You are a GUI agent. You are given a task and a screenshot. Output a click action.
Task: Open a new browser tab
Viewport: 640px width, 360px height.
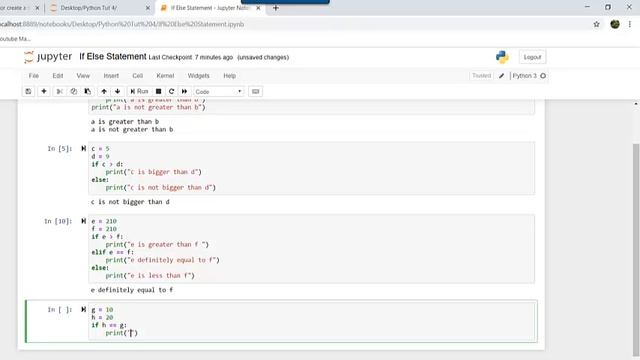click(x=276, y=8)
